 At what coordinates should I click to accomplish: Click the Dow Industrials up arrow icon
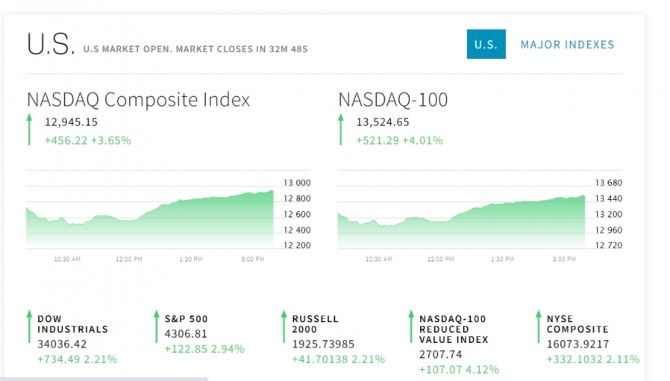[29, 326]
